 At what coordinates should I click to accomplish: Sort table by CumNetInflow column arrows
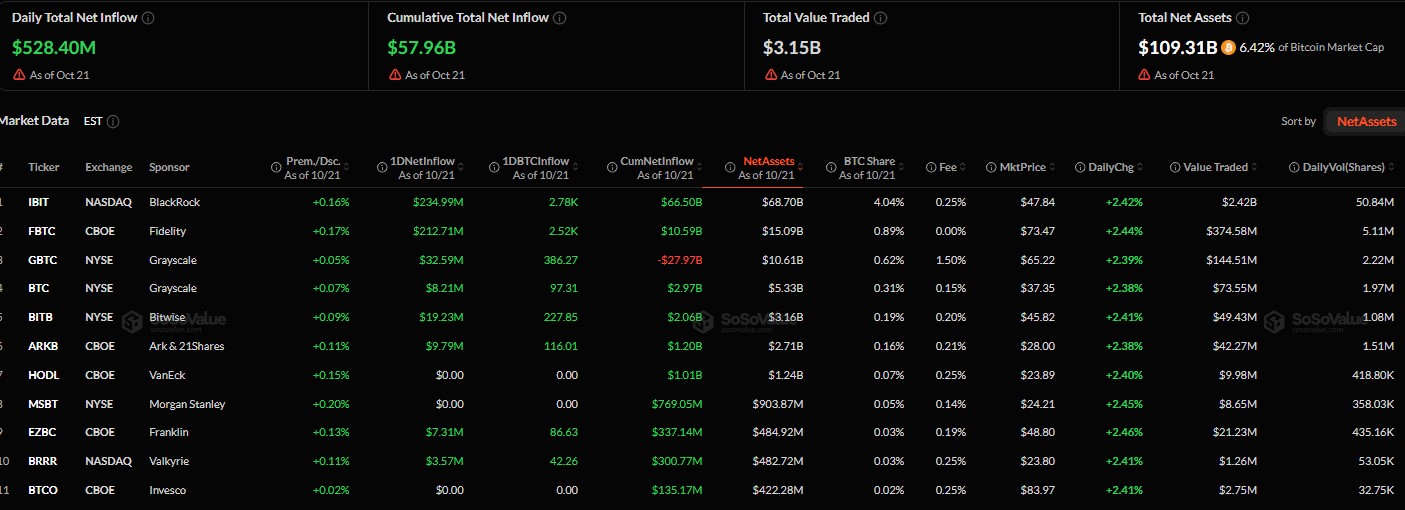point(698,167)
